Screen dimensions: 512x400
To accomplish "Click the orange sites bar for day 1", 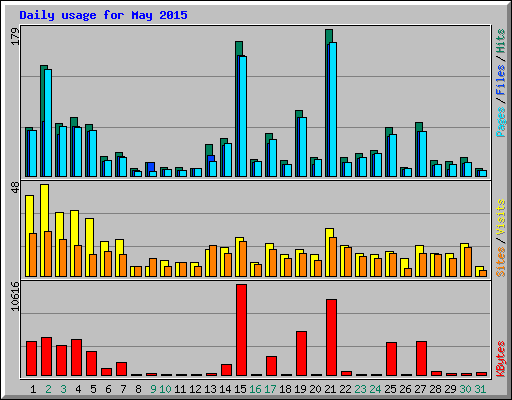I will point(33,255).
